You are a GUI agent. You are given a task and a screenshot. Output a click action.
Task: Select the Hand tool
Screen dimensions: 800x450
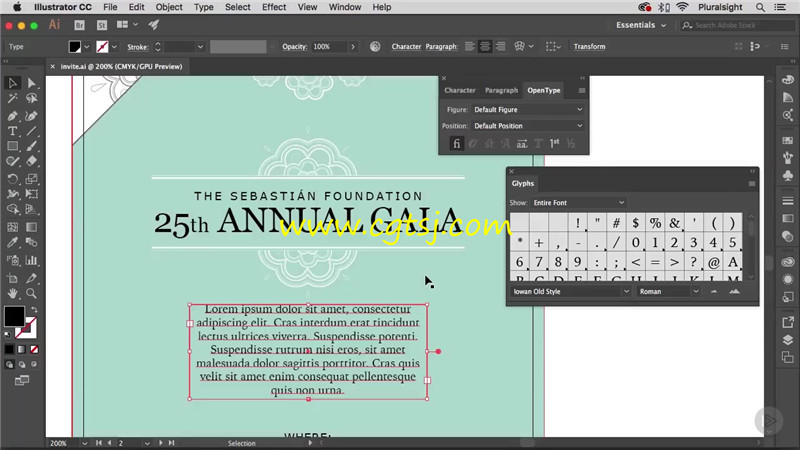click(x=12, y=293)
